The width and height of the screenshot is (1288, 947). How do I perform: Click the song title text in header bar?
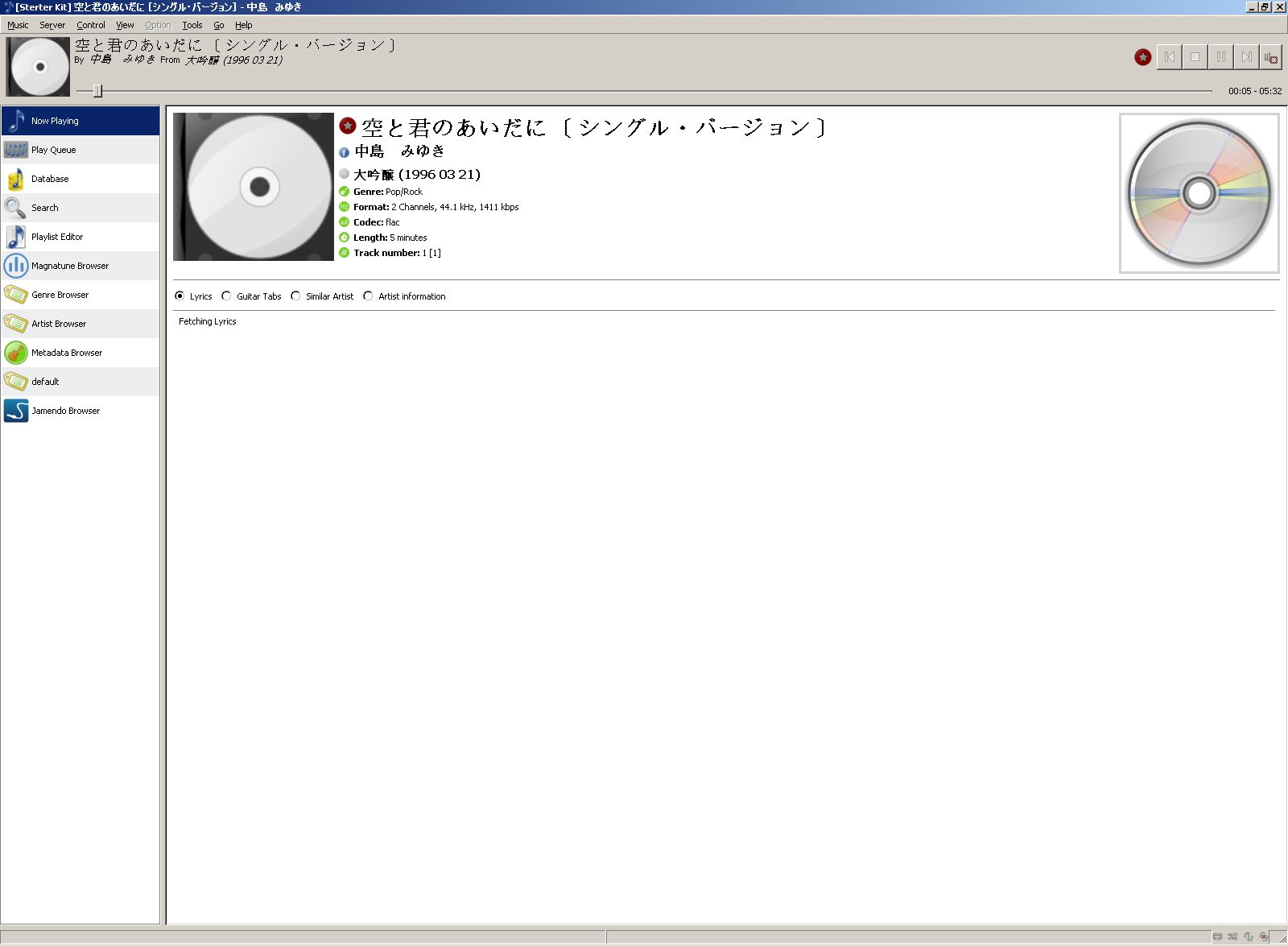235,45
